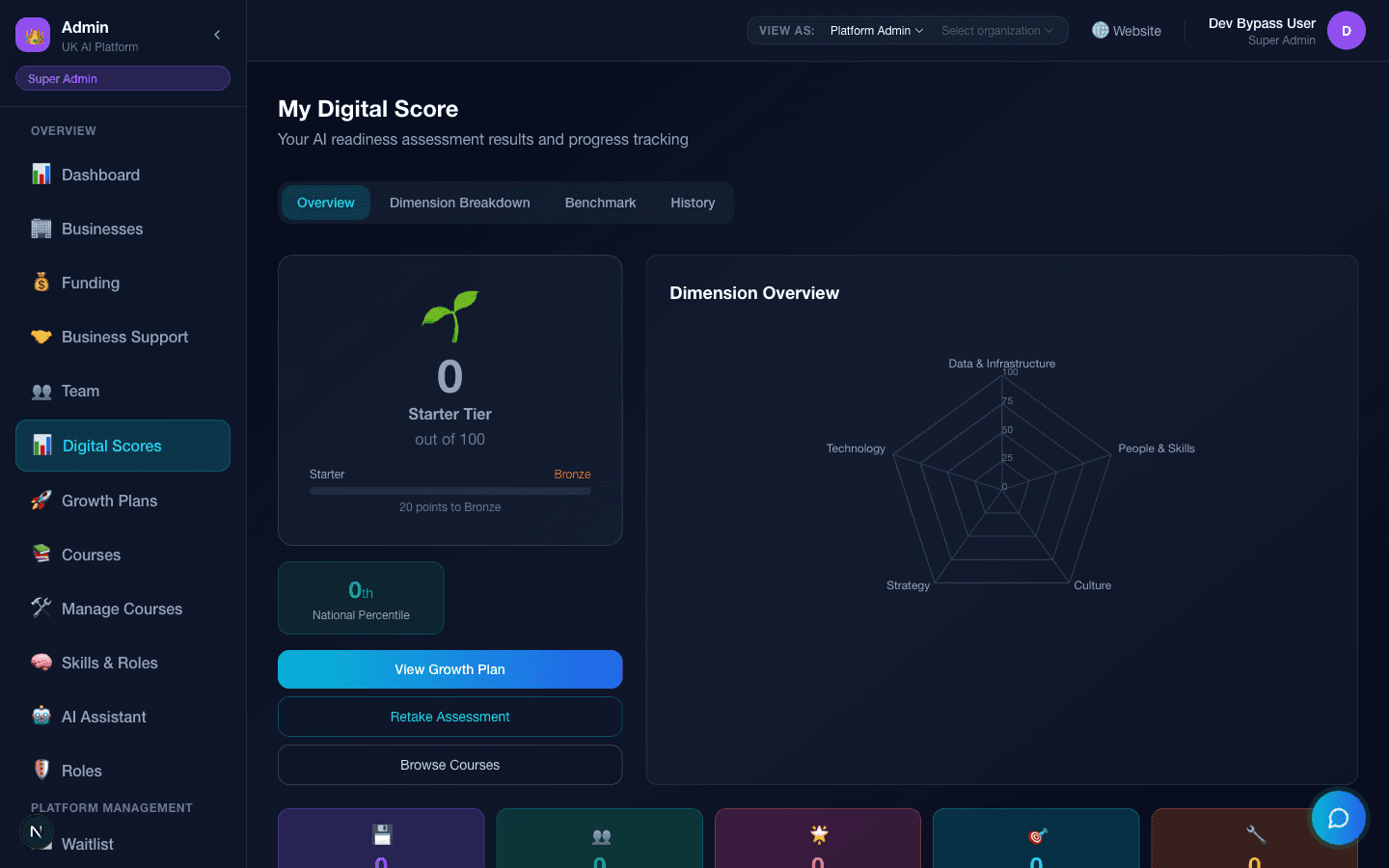This screenshot has height=868, width=1389.
Task: Click the Skills & Roles brain icon
Action: [41, 663]
